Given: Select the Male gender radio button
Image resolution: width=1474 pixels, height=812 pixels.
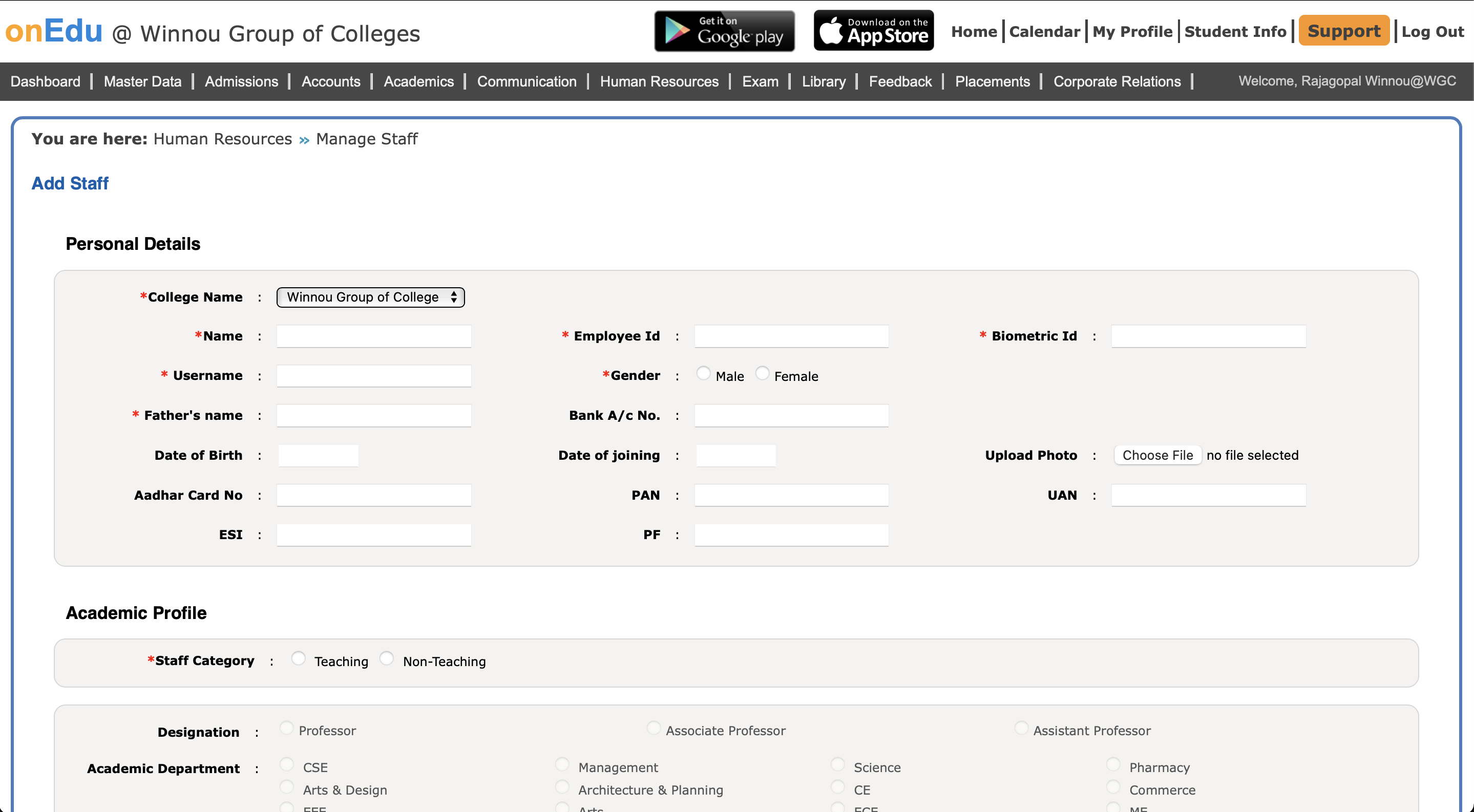Looking at the screenshot, I should (x=703, y=373).
